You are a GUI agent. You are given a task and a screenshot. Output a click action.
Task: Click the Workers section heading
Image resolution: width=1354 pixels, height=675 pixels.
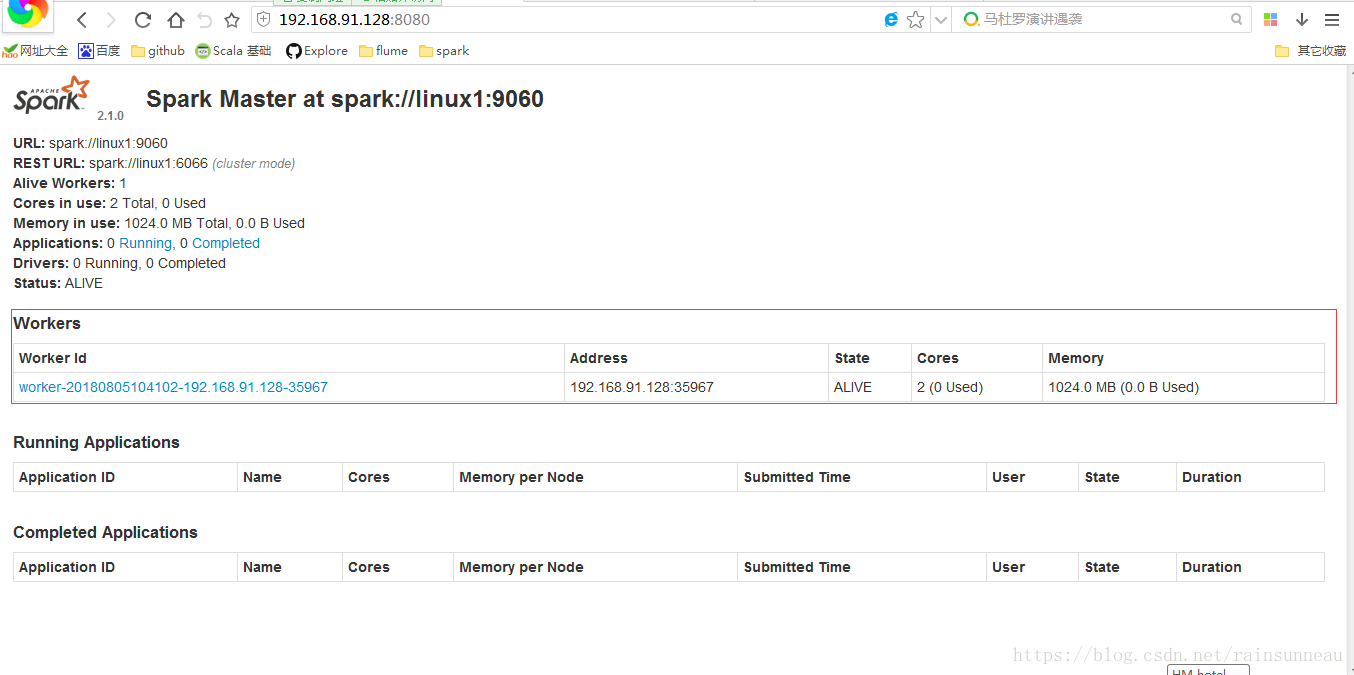(x=47, y=323)
